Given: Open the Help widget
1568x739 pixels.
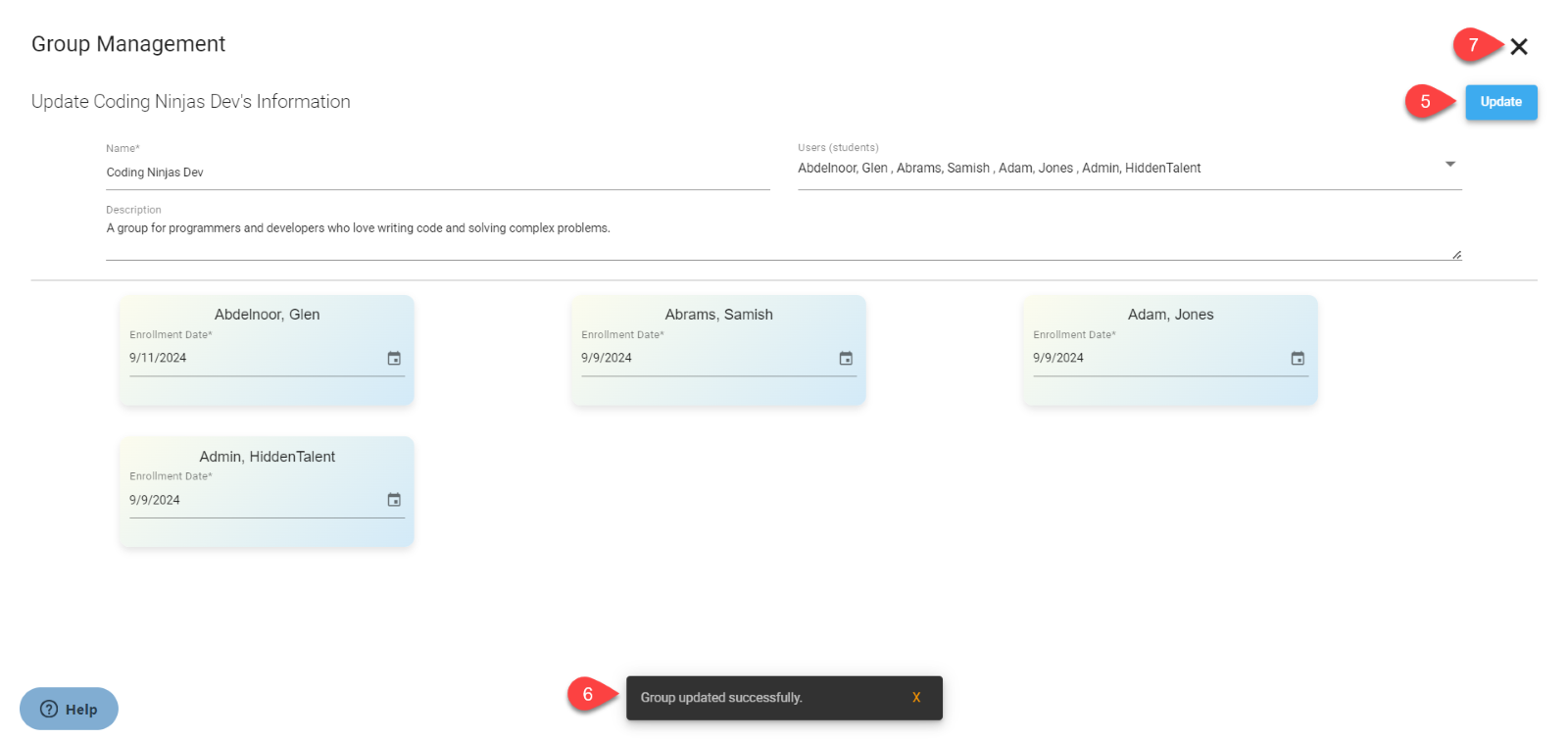Looking at the screenshot, I should coord(69,709).
